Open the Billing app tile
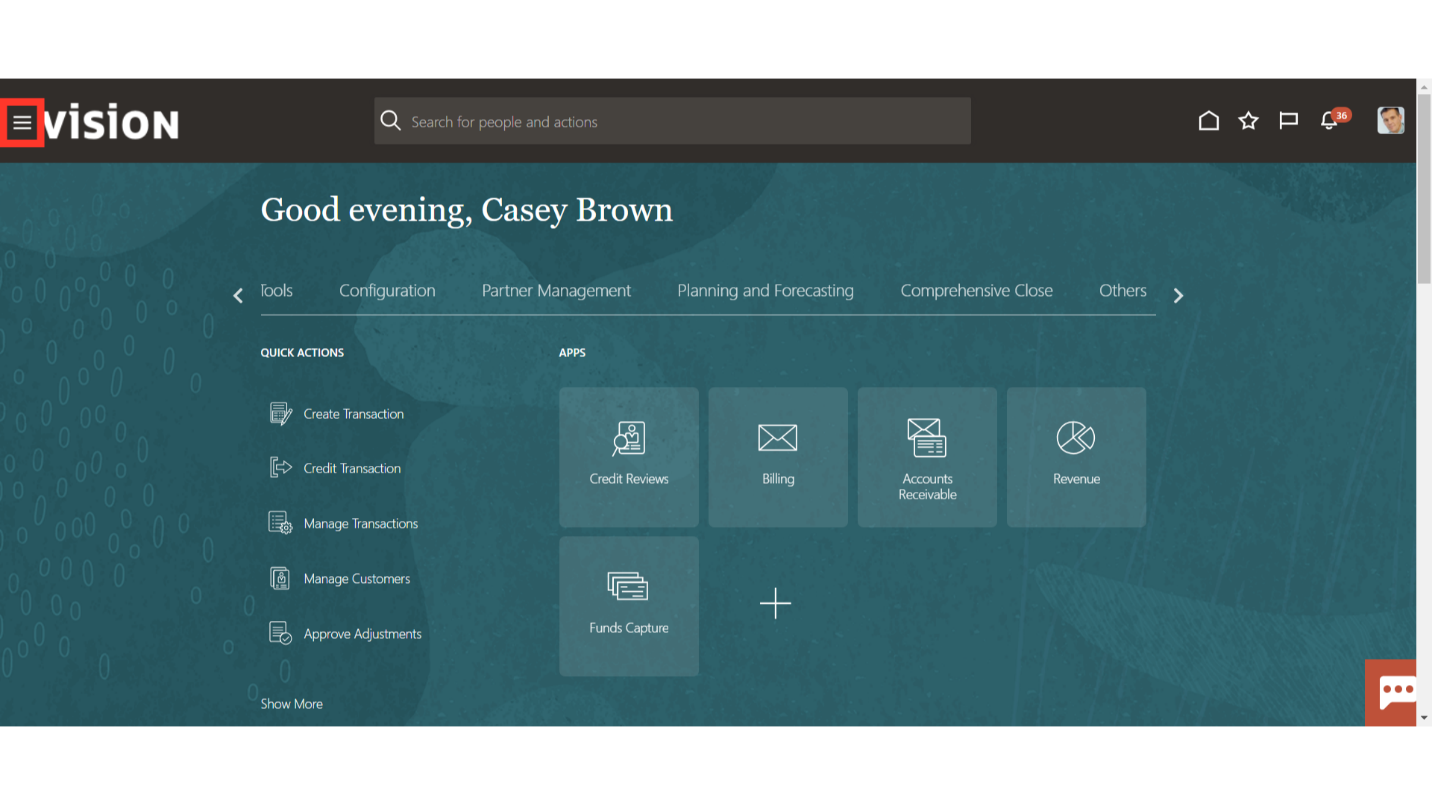Image resolution: width=1432 pixels, height=805 pixels. coord(778,457)
